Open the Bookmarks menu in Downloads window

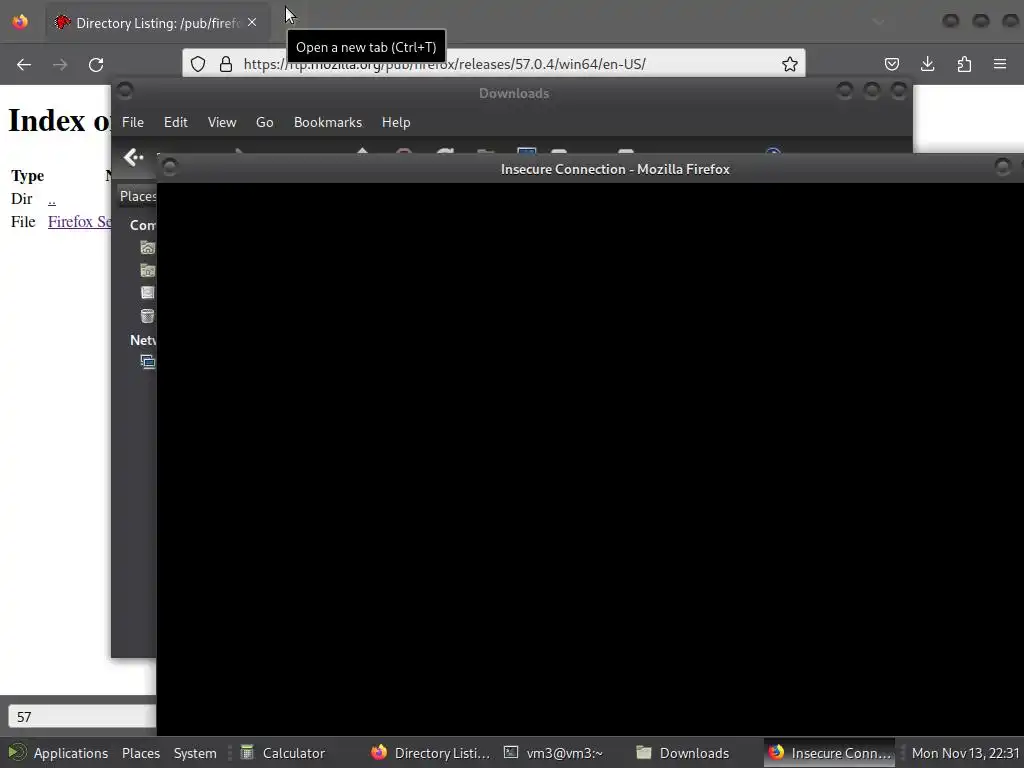click(328, 122)
